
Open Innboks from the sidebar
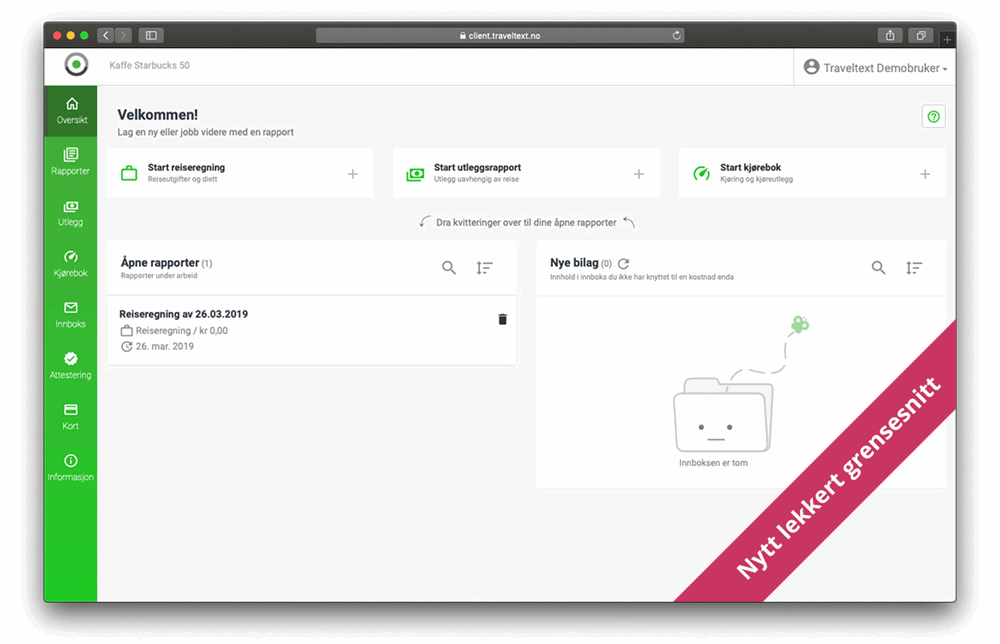71,314
